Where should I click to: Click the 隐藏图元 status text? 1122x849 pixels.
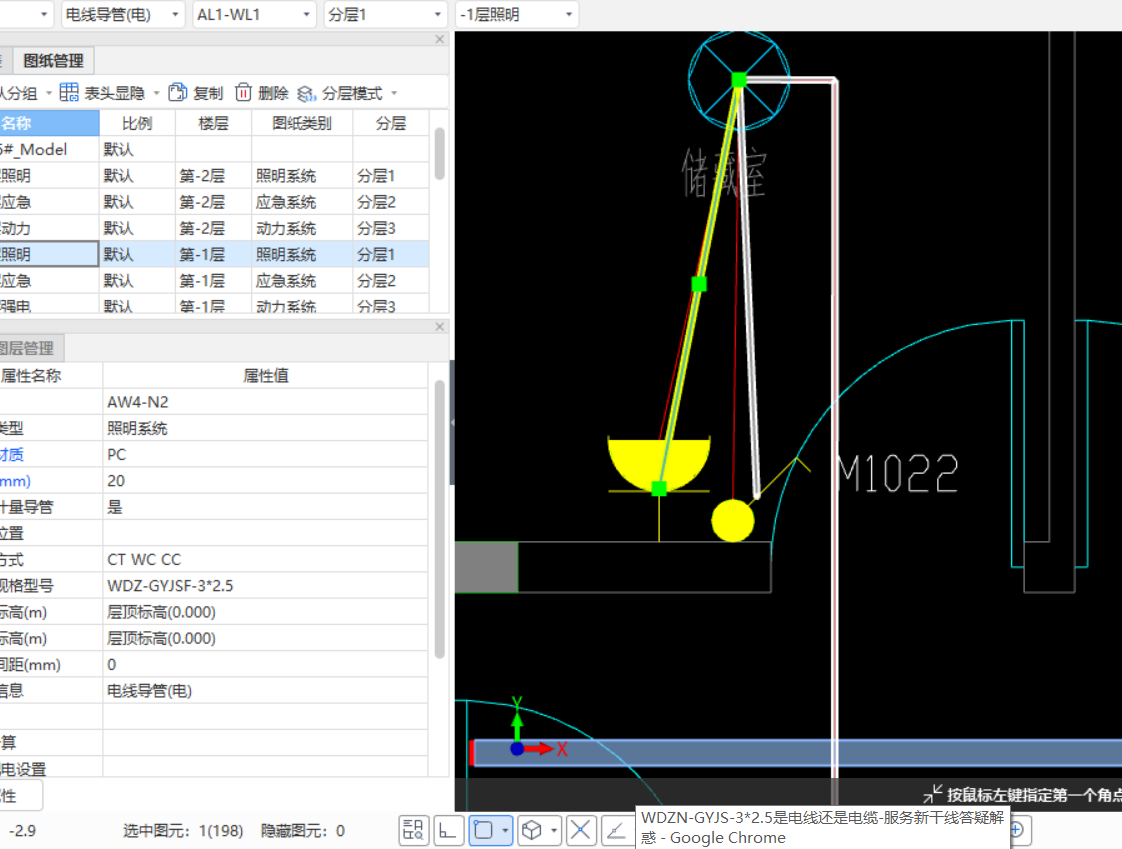coord(303,831)
